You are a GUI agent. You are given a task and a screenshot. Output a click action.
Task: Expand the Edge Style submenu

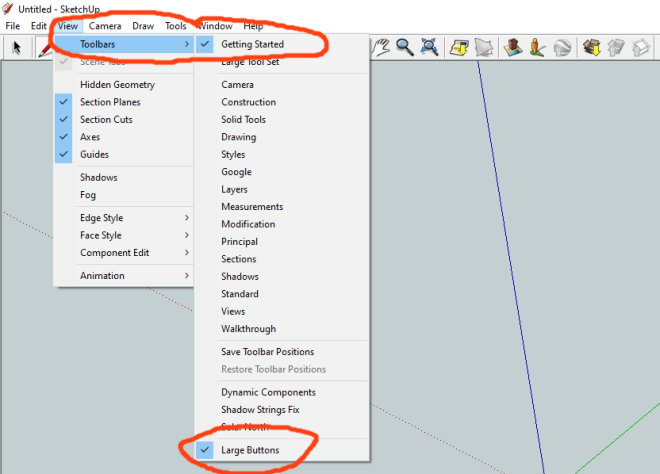(x=124, y=218)
